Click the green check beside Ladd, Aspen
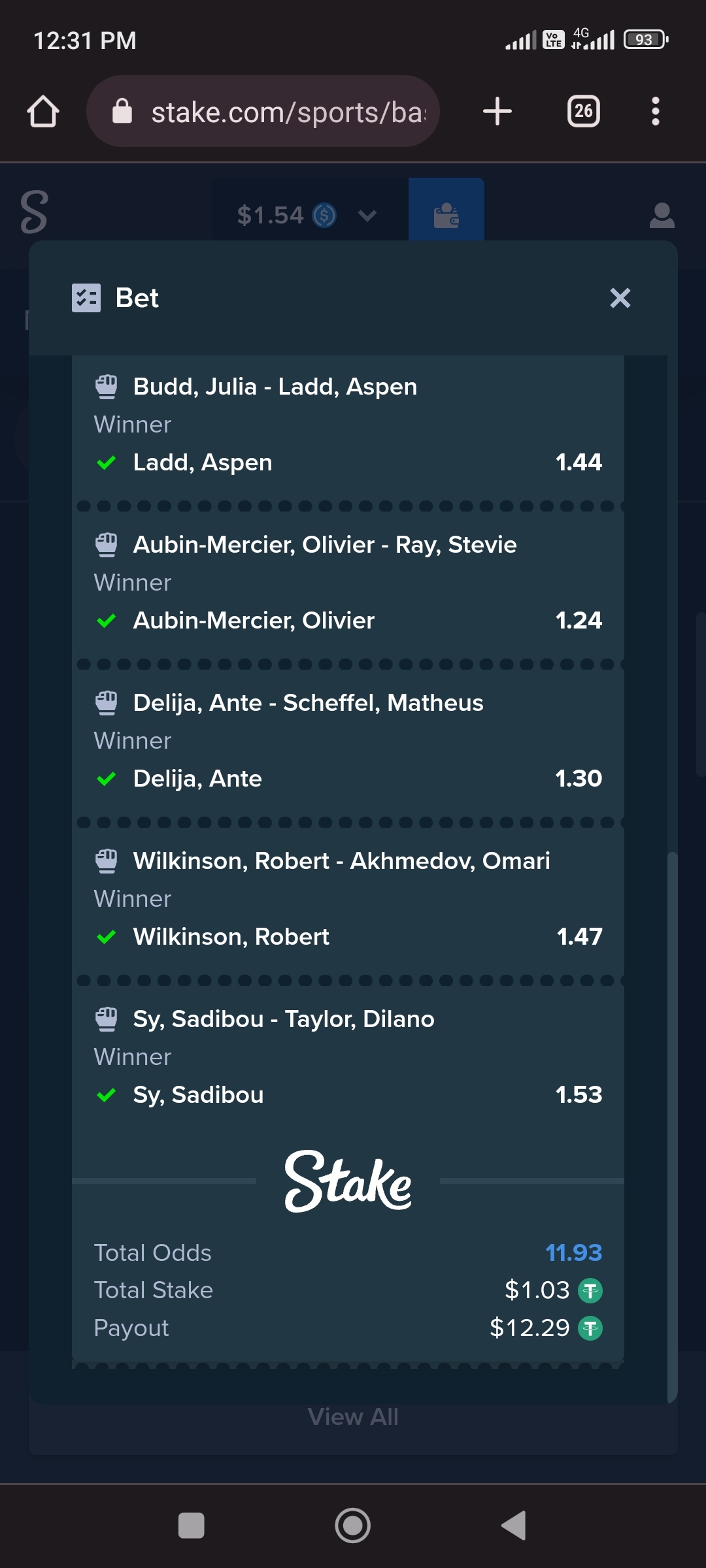This screenshot has height=1568, width=706. [106, 463]
